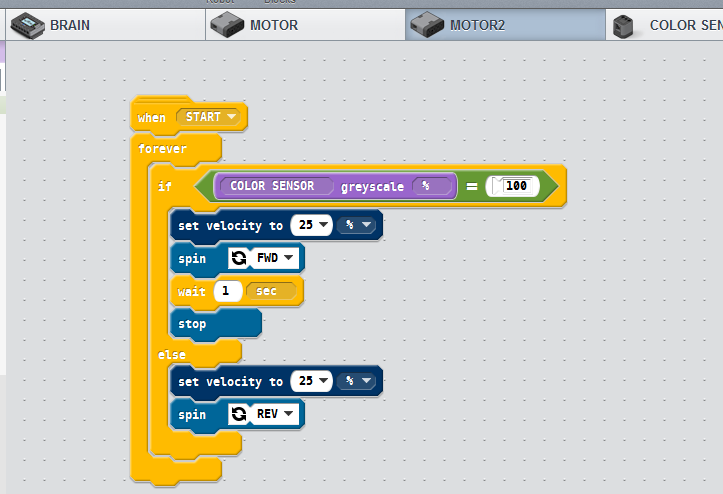Click the rotation icon beside REV

[x=238, y=414]
